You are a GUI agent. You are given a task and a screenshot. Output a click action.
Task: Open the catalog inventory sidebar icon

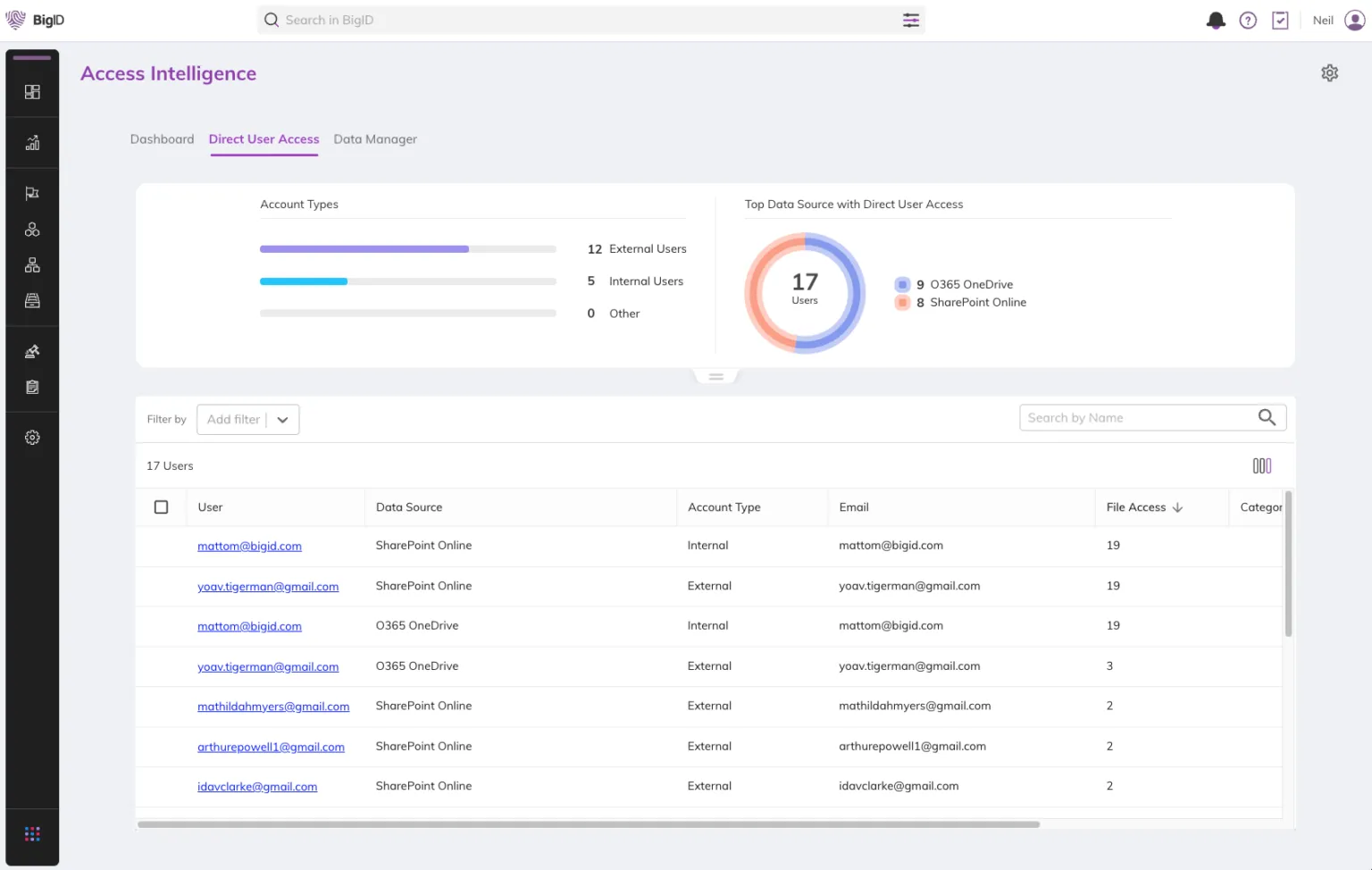pyautogui.click(x=32, y=301)
